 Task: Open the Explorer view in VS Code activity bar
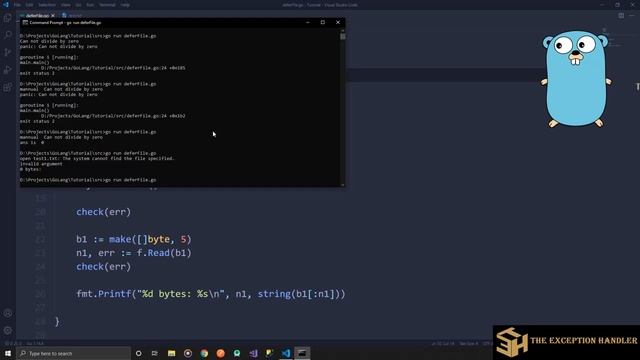[x=8, y=18]
